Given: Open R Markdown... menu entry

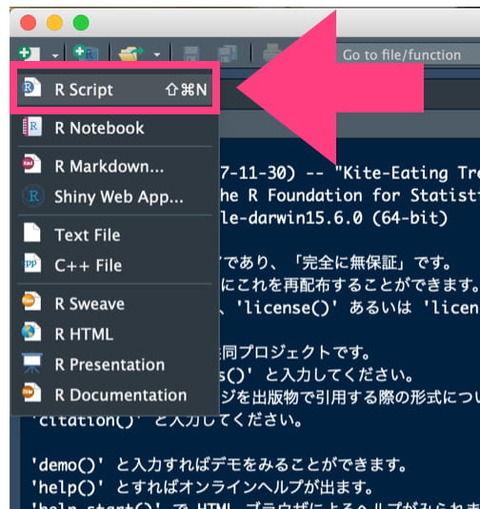Looking at the screenshot, I should (x=115, y=166).
